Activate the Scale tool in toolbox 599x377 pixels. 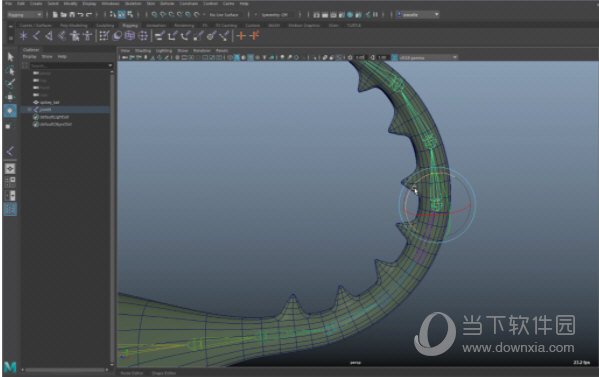coord(10,126)
